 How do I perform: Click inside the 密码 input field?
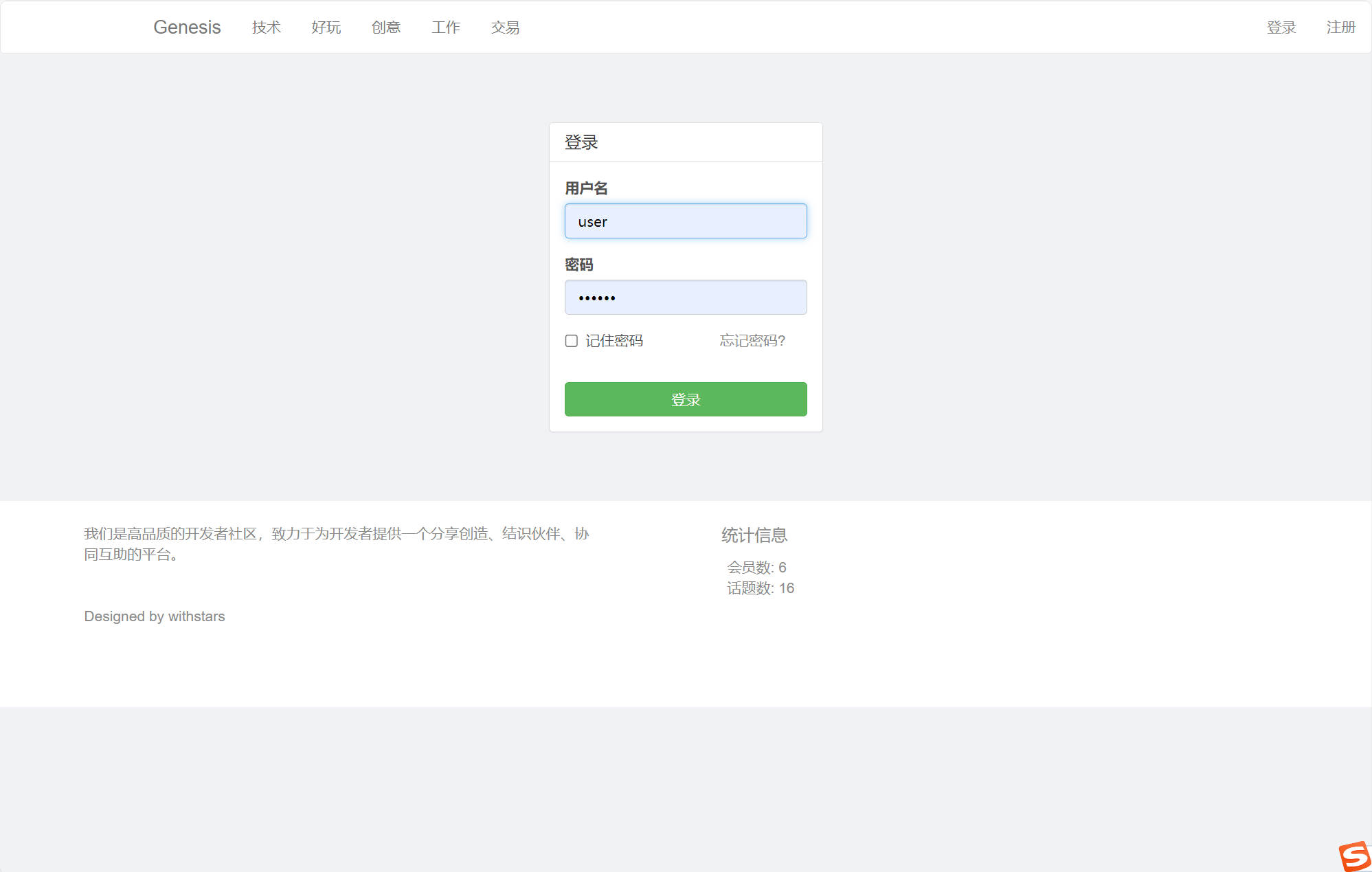click(x=685, y=297)
